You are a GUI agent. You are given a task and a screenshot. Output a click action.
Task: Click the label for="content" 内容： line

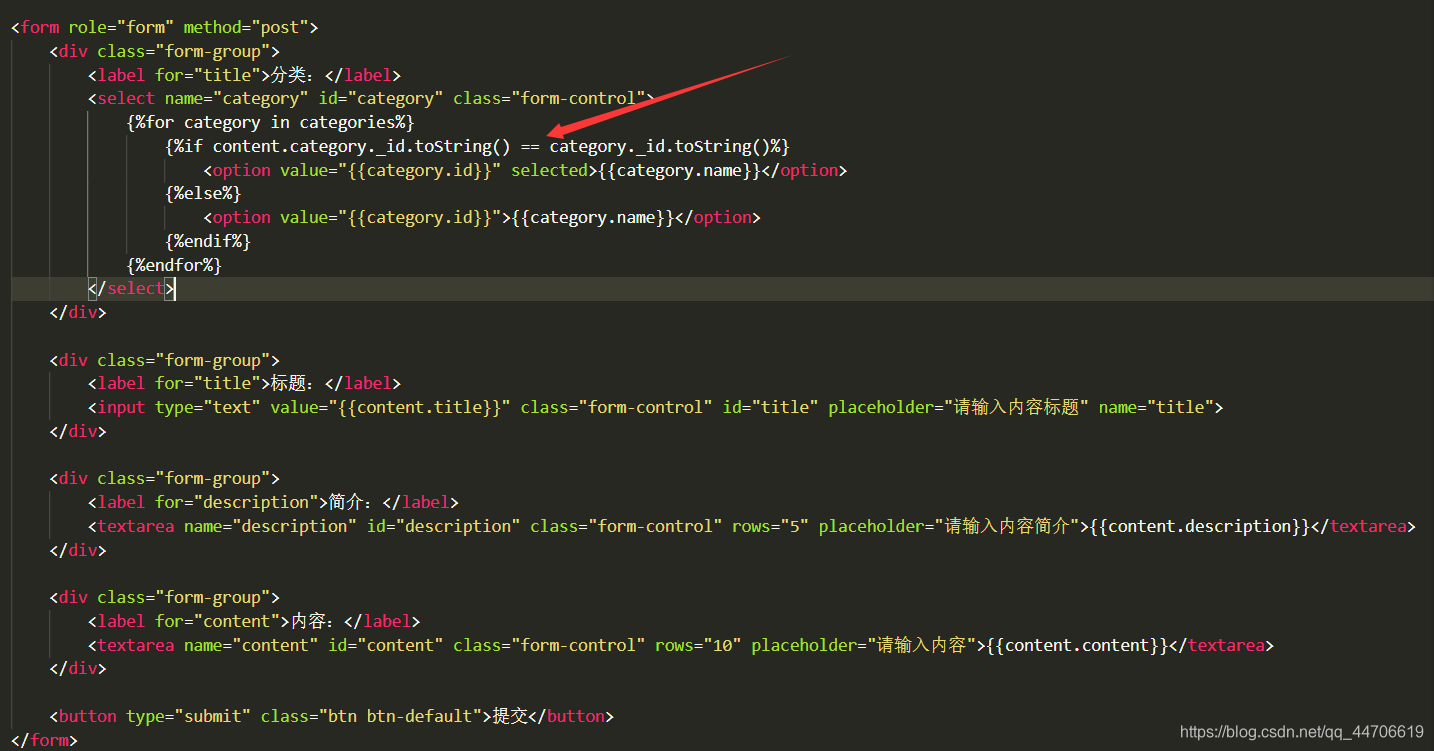click(254, 621)
